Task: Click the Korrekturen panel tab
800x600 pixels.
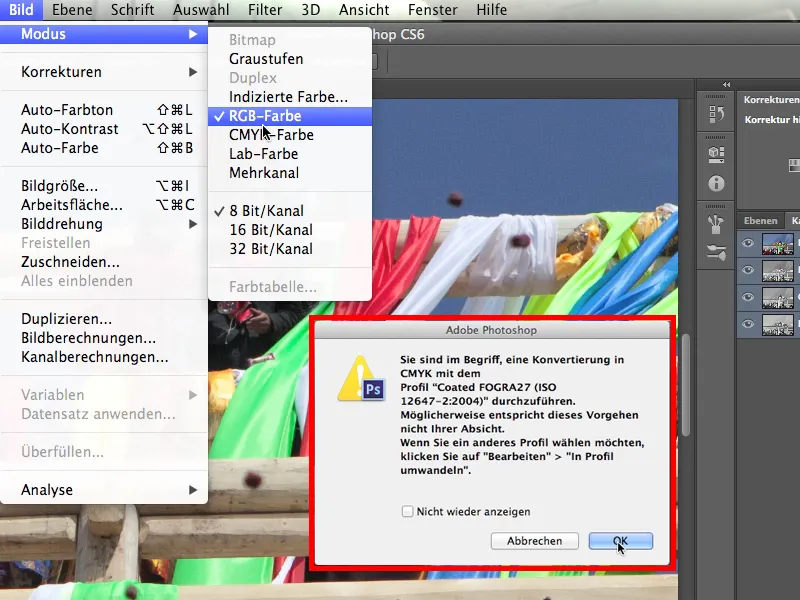Action: 771,99
